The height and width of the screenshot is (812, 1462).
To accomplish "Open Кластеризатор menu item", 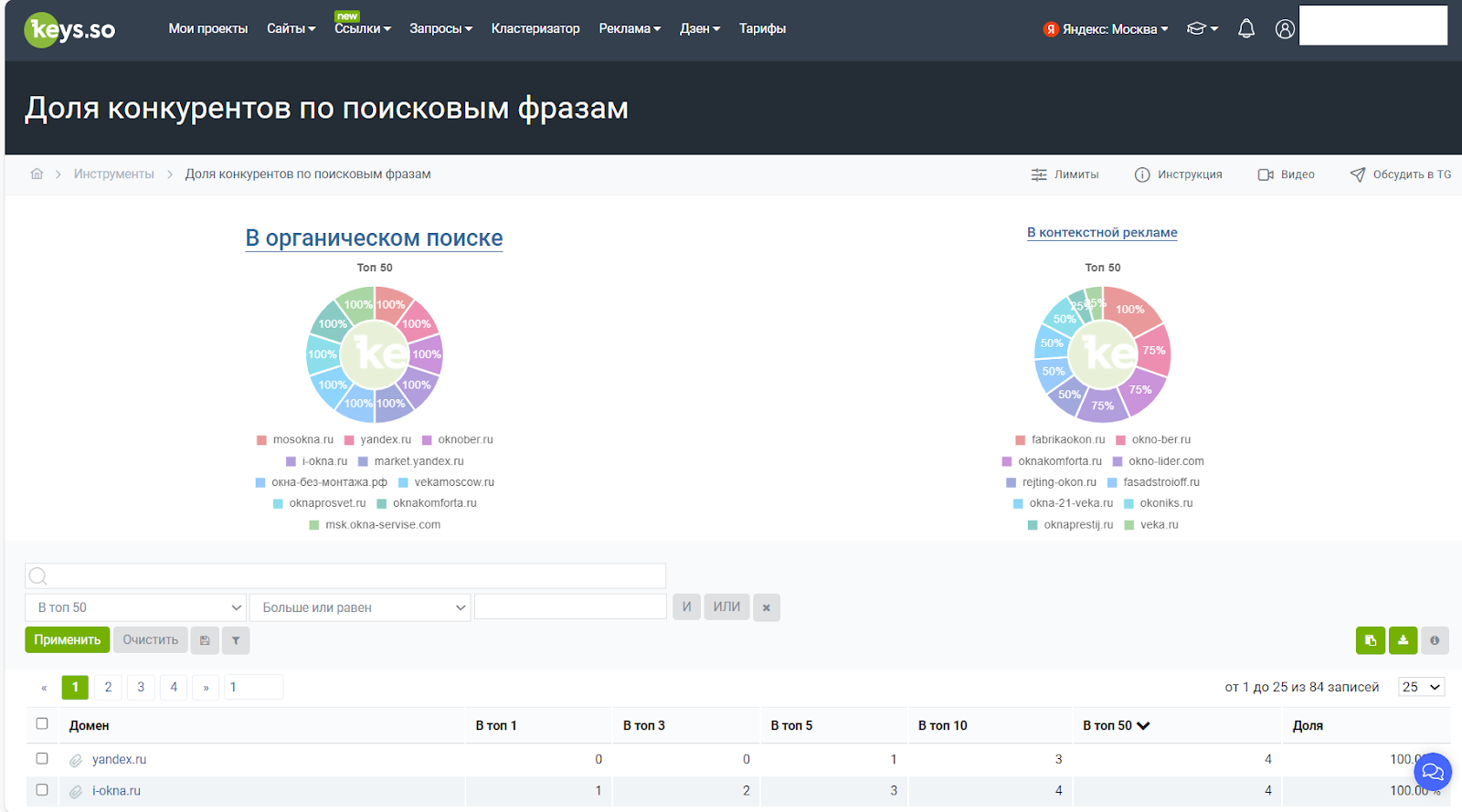I will pos(535,28).
